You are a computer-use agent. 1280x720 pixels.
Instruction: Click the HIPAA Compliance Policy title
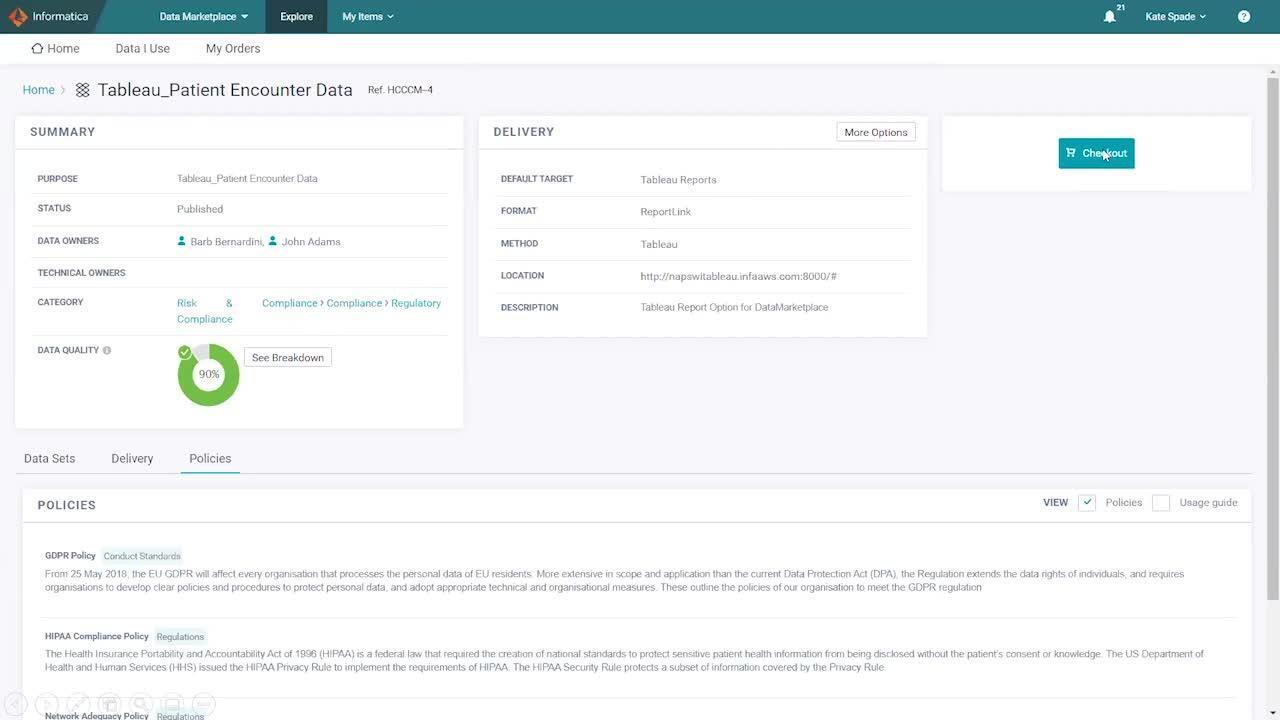point(97,636)
